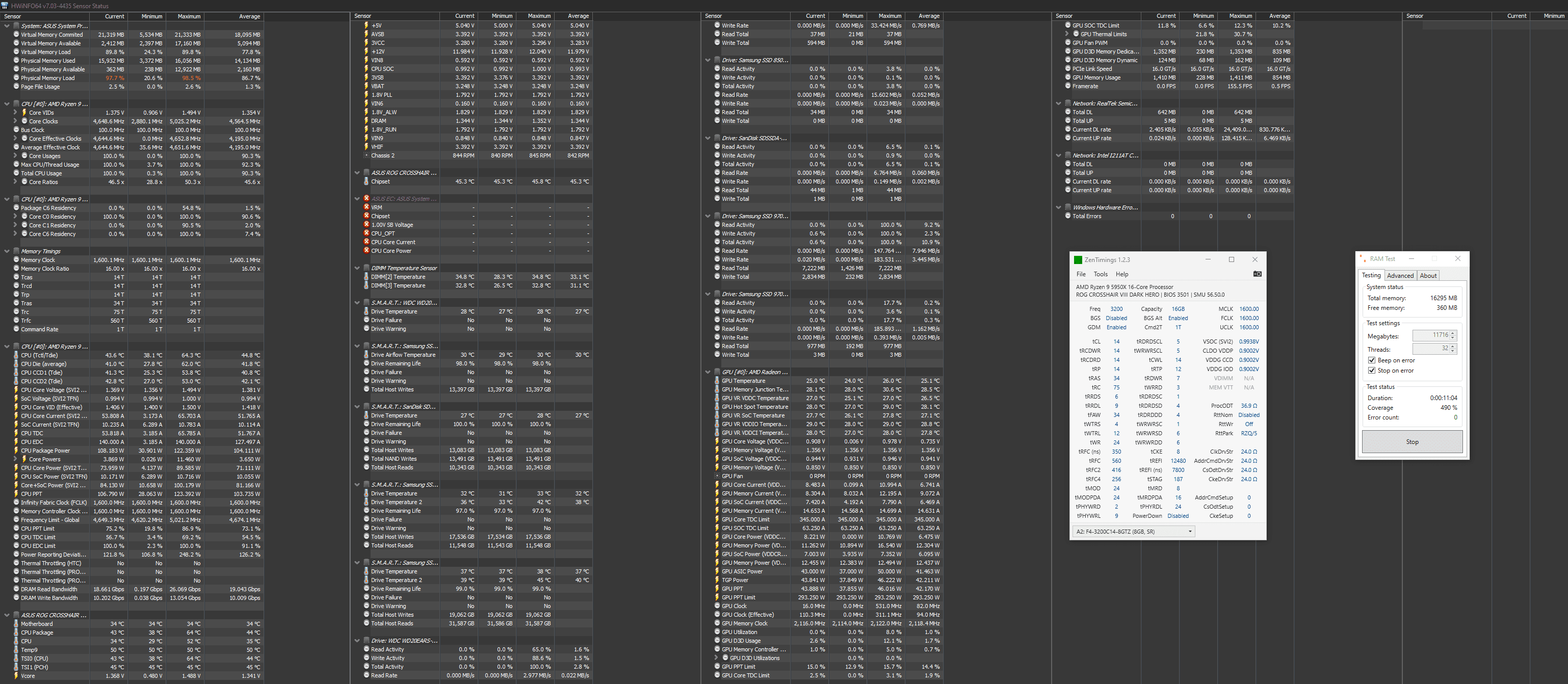
Task: Click the lightning icon beside Vcore
Action: (x=16, y=676)
